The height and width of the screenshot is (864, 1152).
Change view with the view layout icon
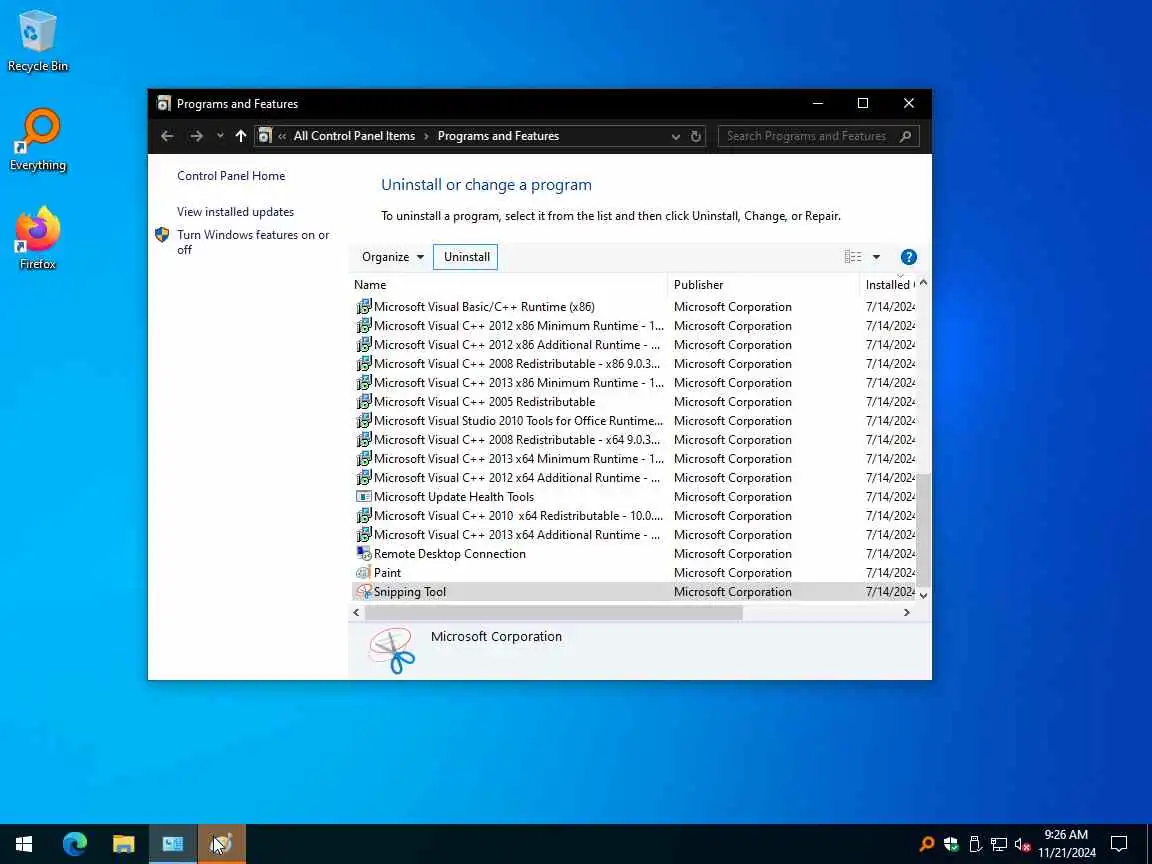(x=853, y=256)
